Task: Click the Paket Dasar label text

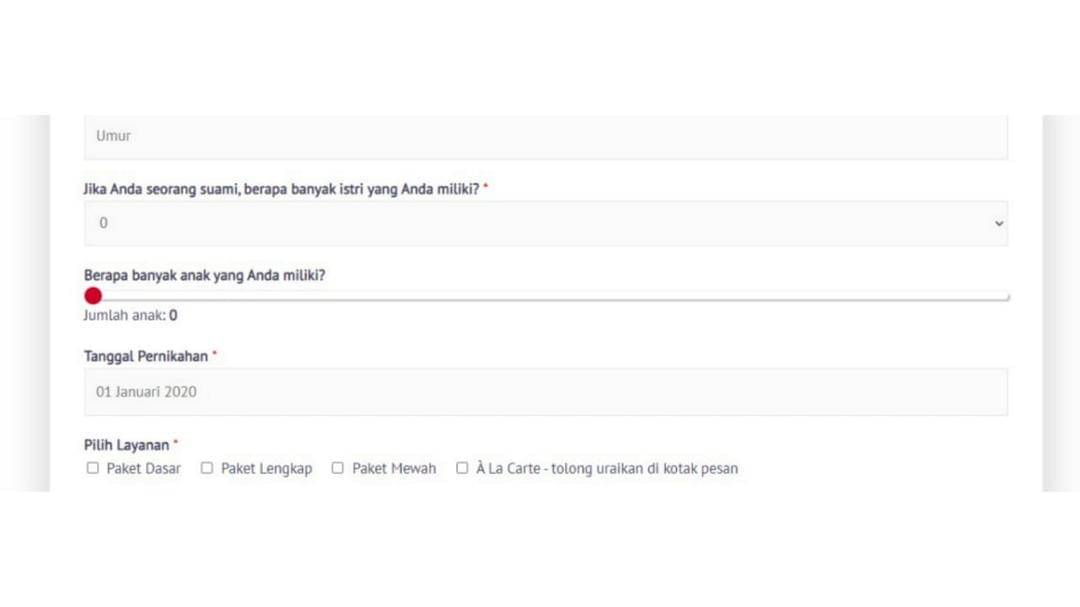Action: point(143,467)
